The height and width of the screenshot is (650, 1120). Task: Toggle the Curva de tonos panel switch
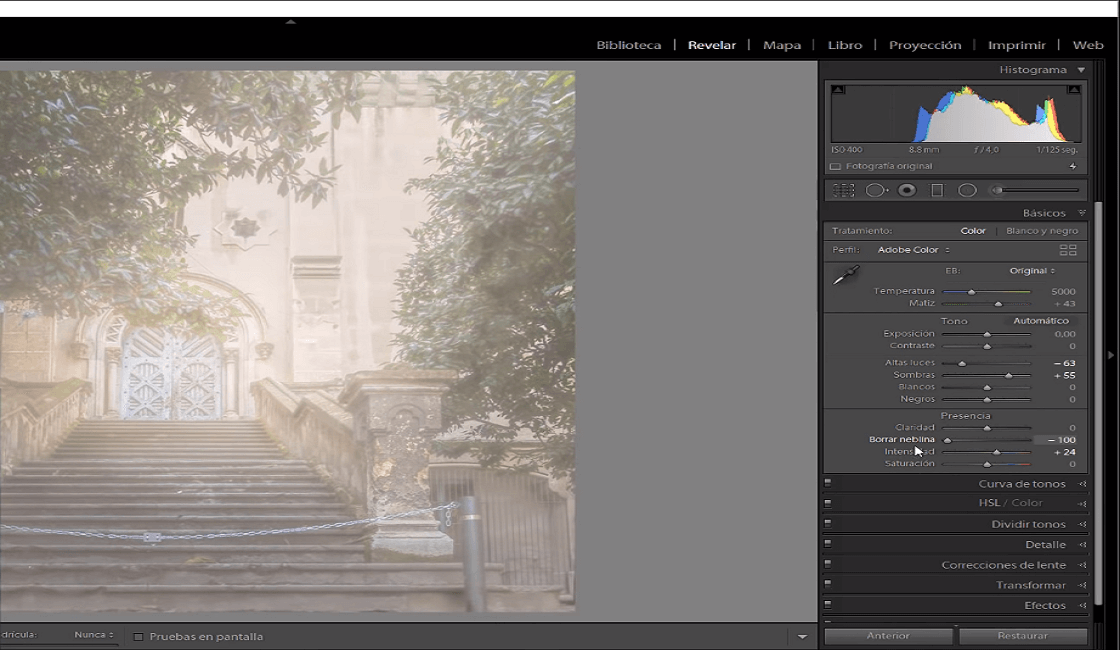828,483
